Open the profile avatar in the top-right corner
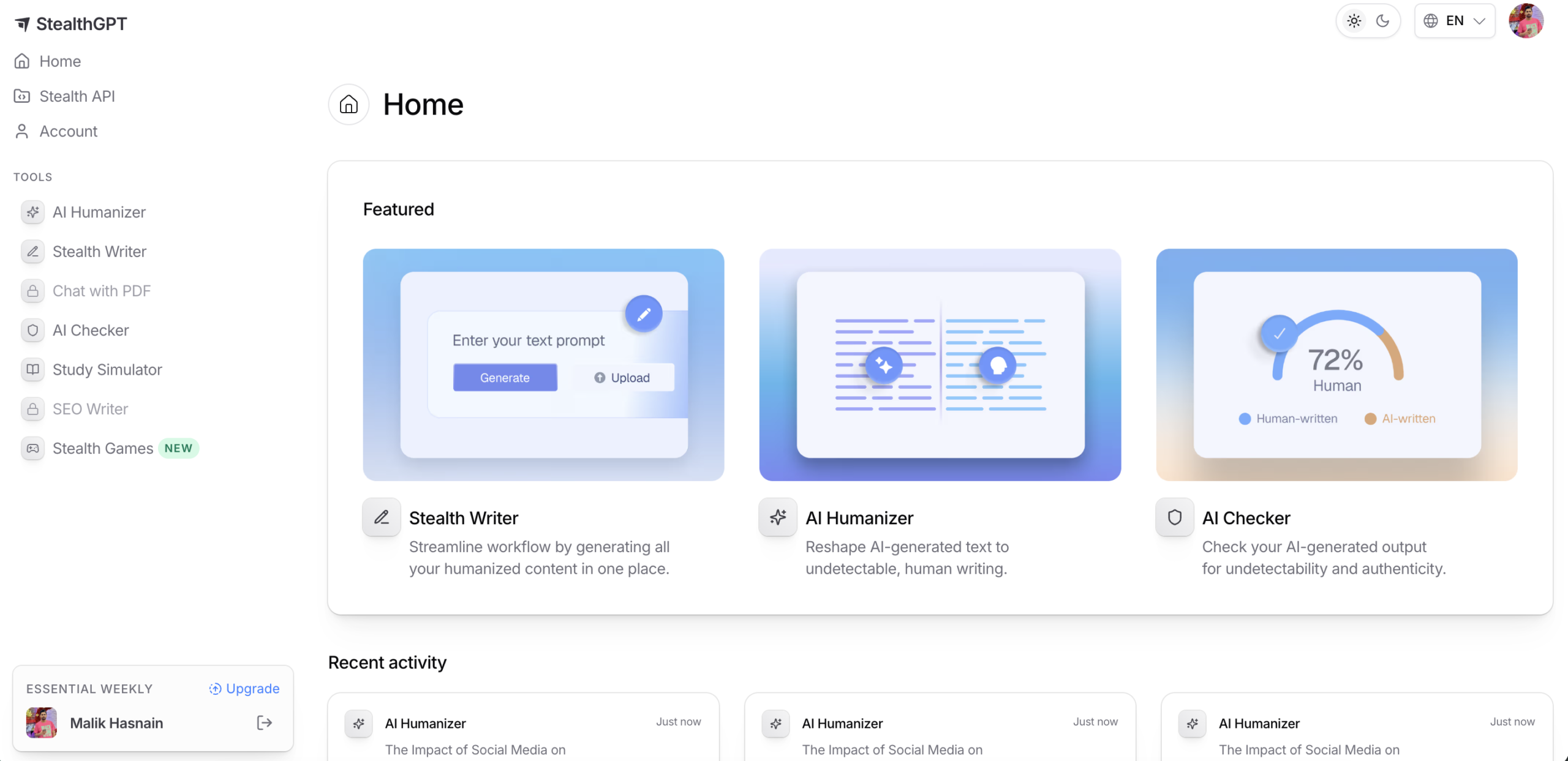The width and height of the screenshot is (1568, 761). click(x=1526, y=21)
